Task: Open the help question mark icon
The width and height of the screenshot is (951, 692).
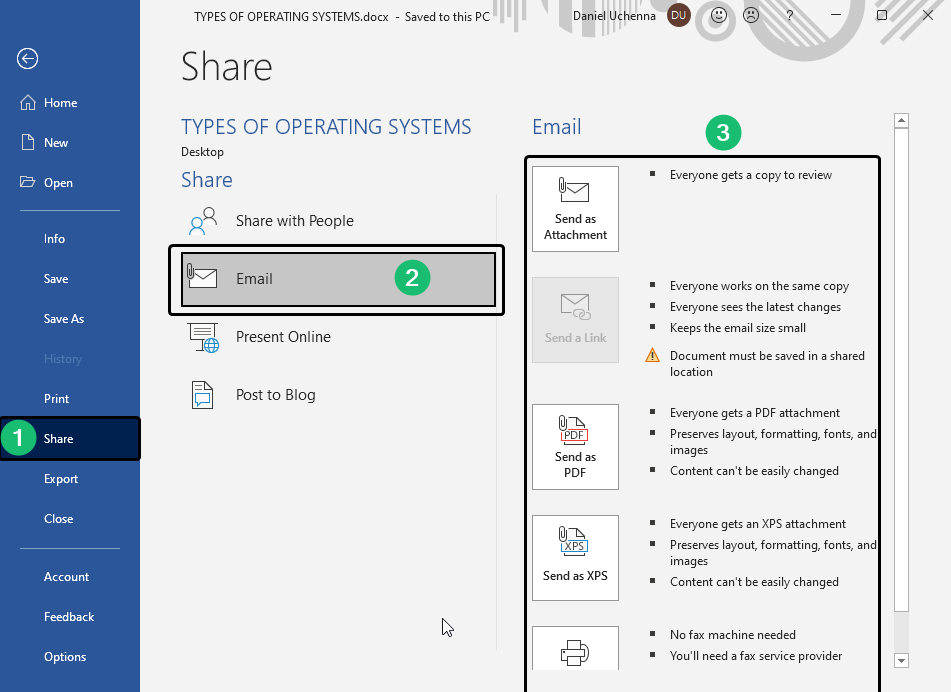Action: 789,16
